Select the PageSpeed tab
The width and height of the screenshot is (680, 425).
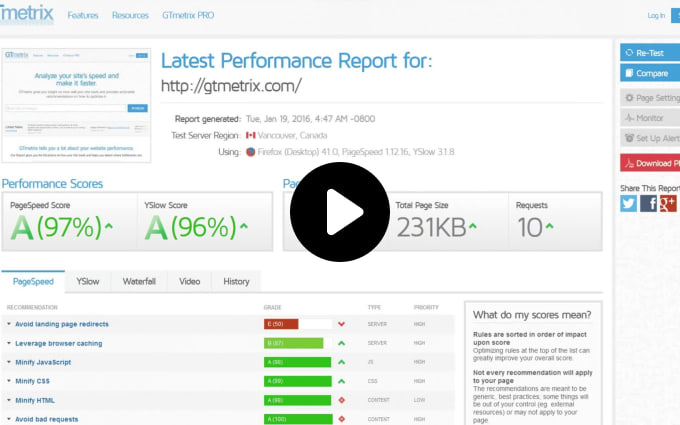(33, 281)
